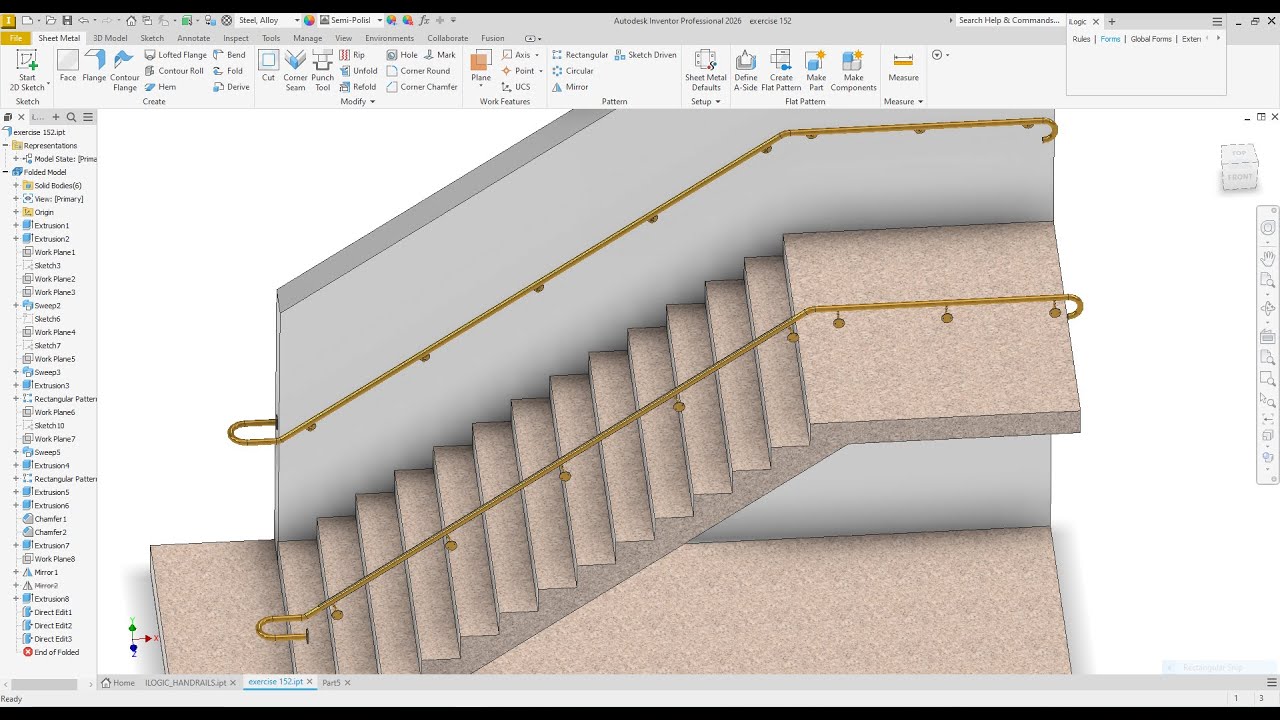
Task: Select the Contour Roll command
Action: 173,71
